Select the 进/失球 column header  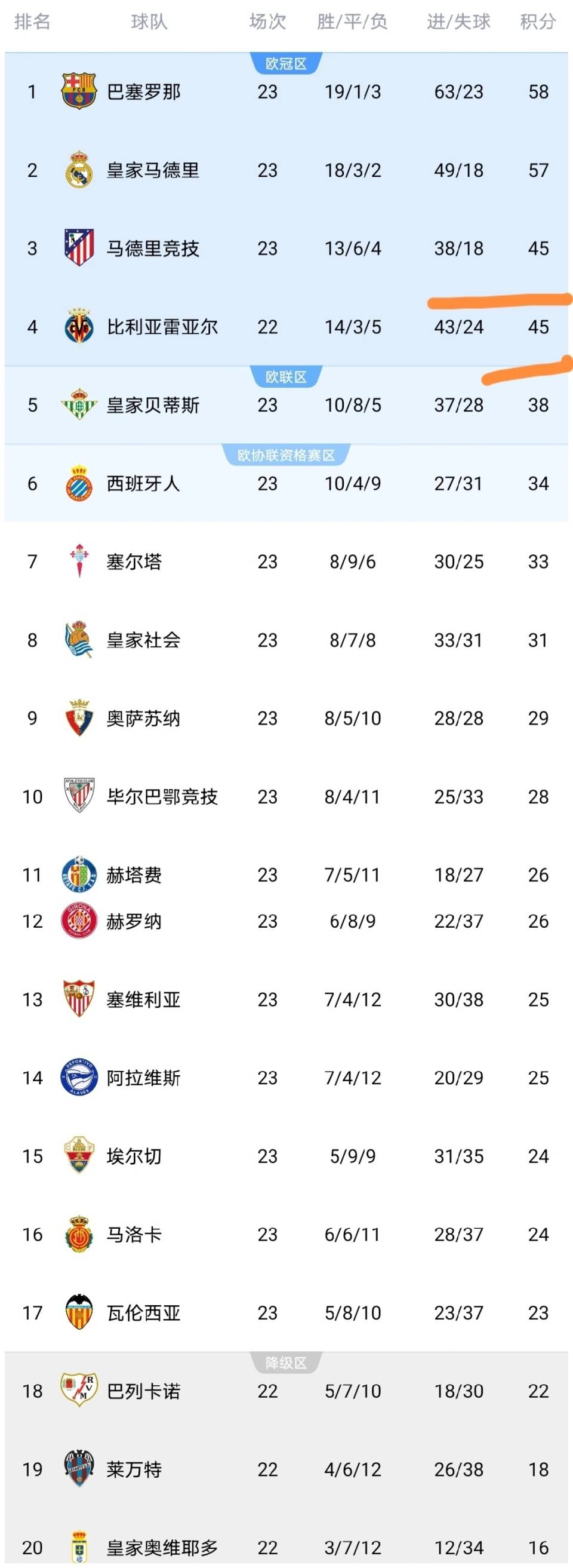pyautogui.click(x=458, y=22)
